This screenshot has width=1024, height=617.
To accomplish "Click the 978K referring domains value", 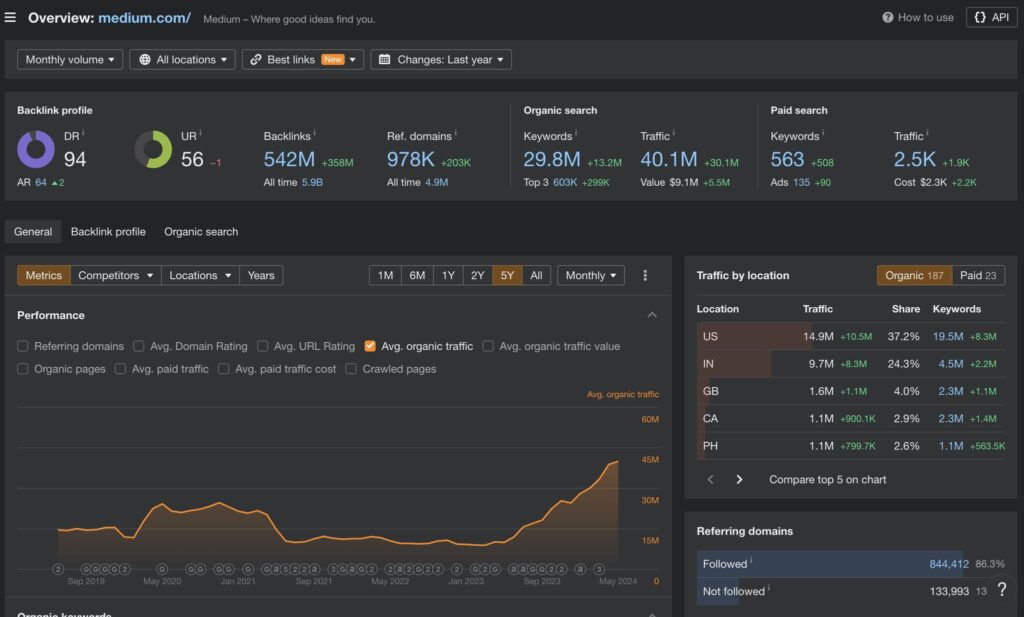I will (410, 159).
